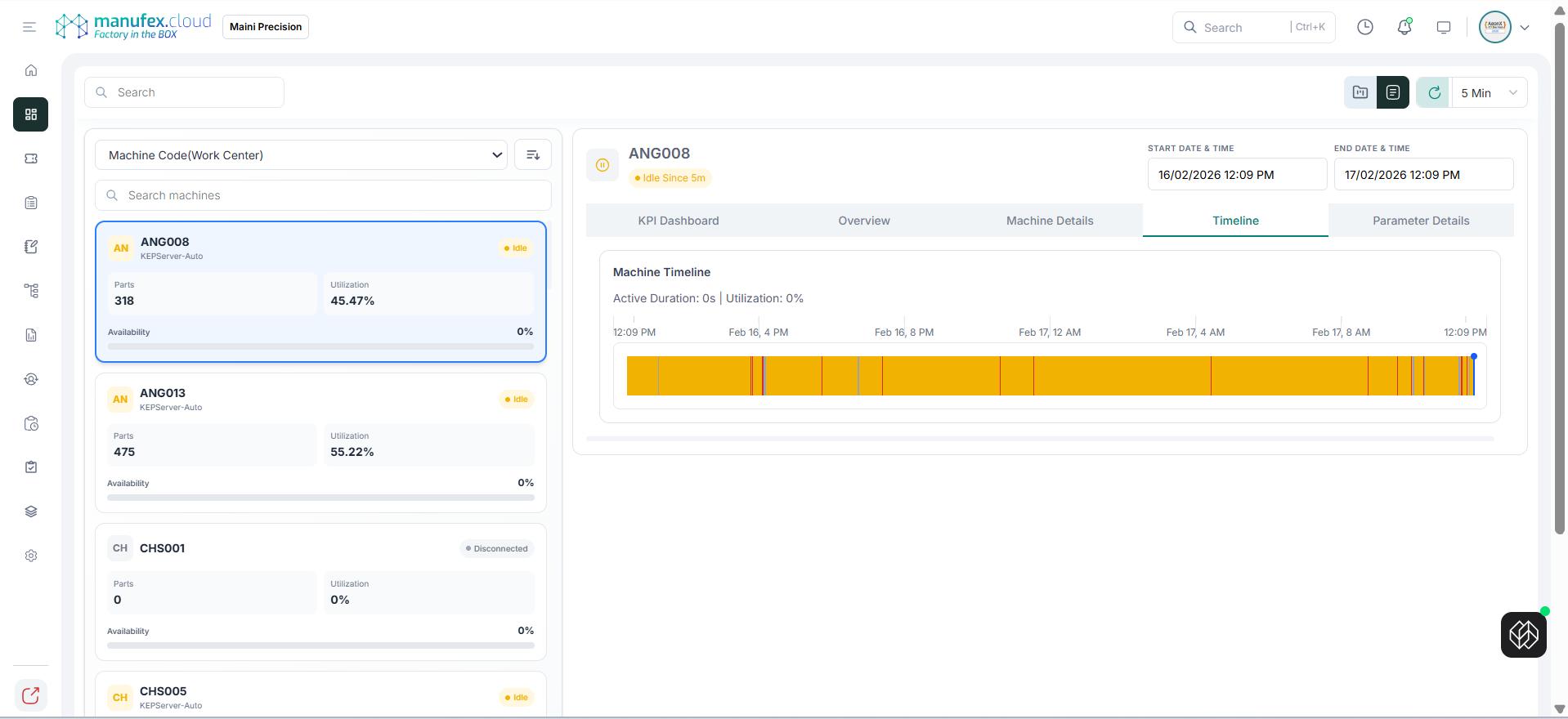Click the refresh icon beside 5 Min

click(1434, 93)
